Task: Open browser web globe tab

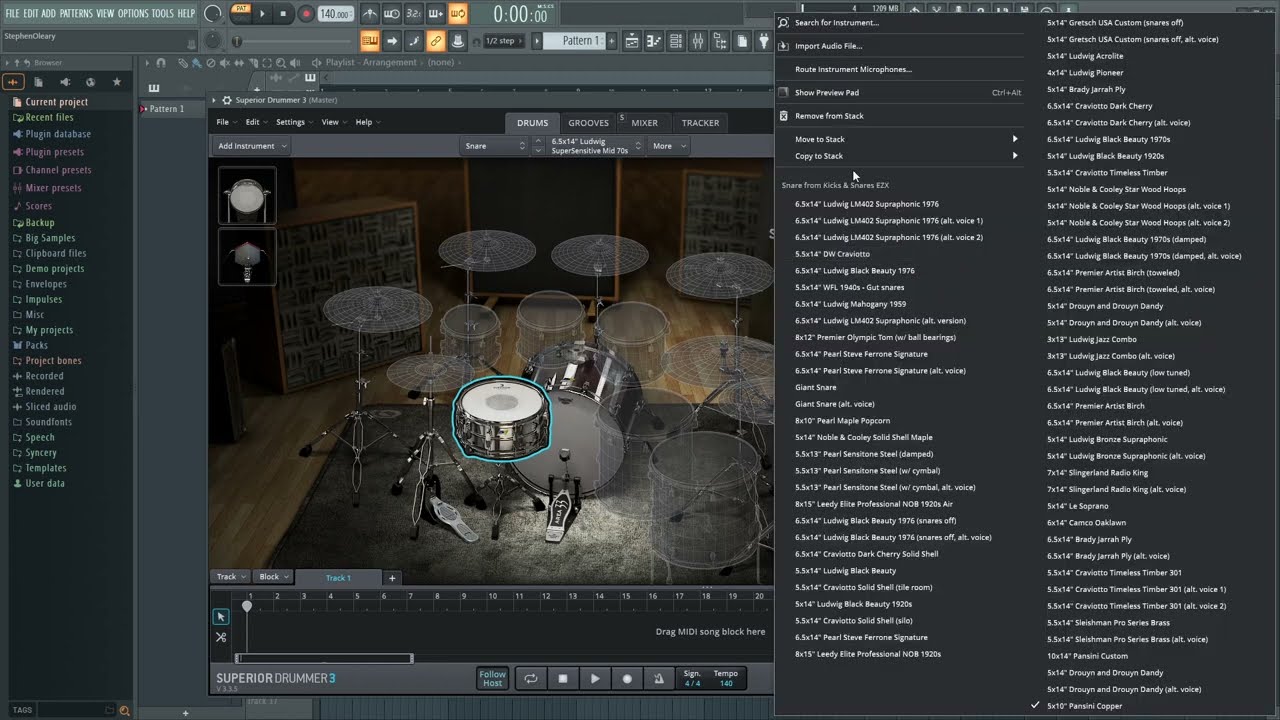Action: [x=91, y=82]
